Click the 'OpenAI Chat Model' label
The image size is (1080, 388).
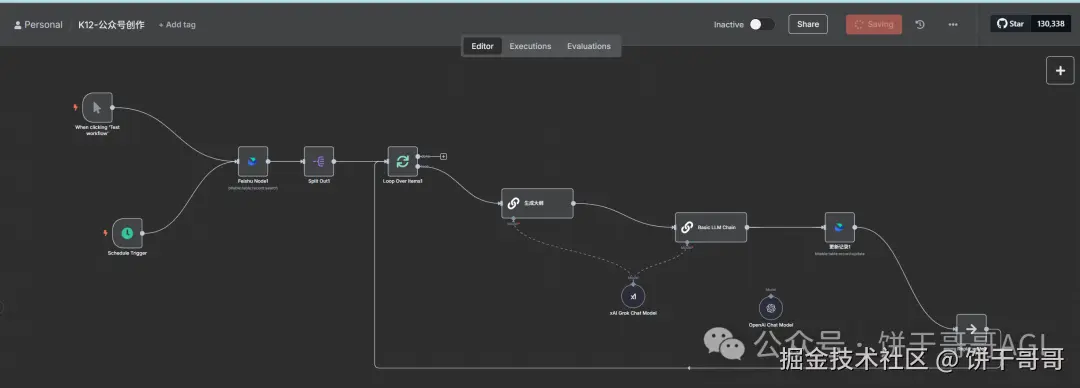pyautogui.click(x=771, y=325)
